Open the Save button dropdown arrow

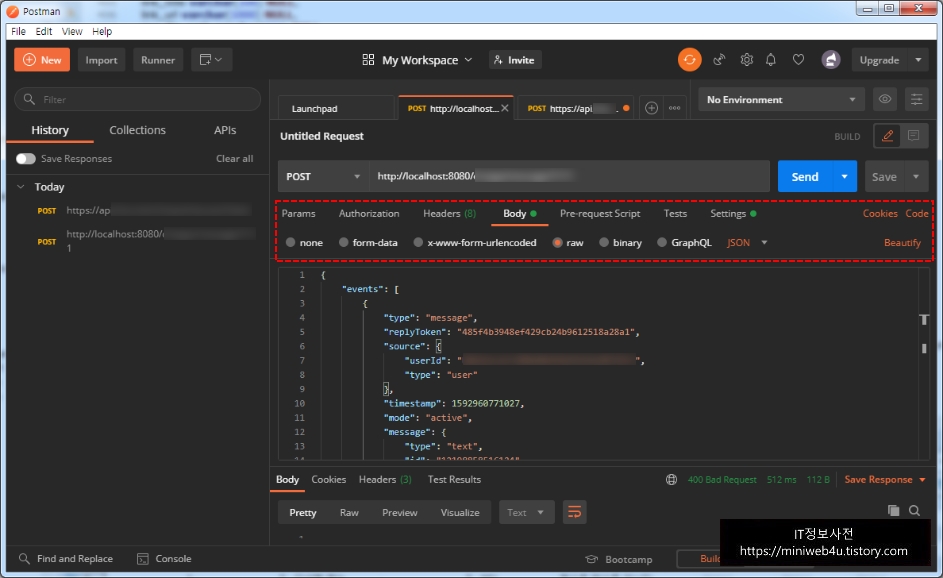tap(915, 176)
